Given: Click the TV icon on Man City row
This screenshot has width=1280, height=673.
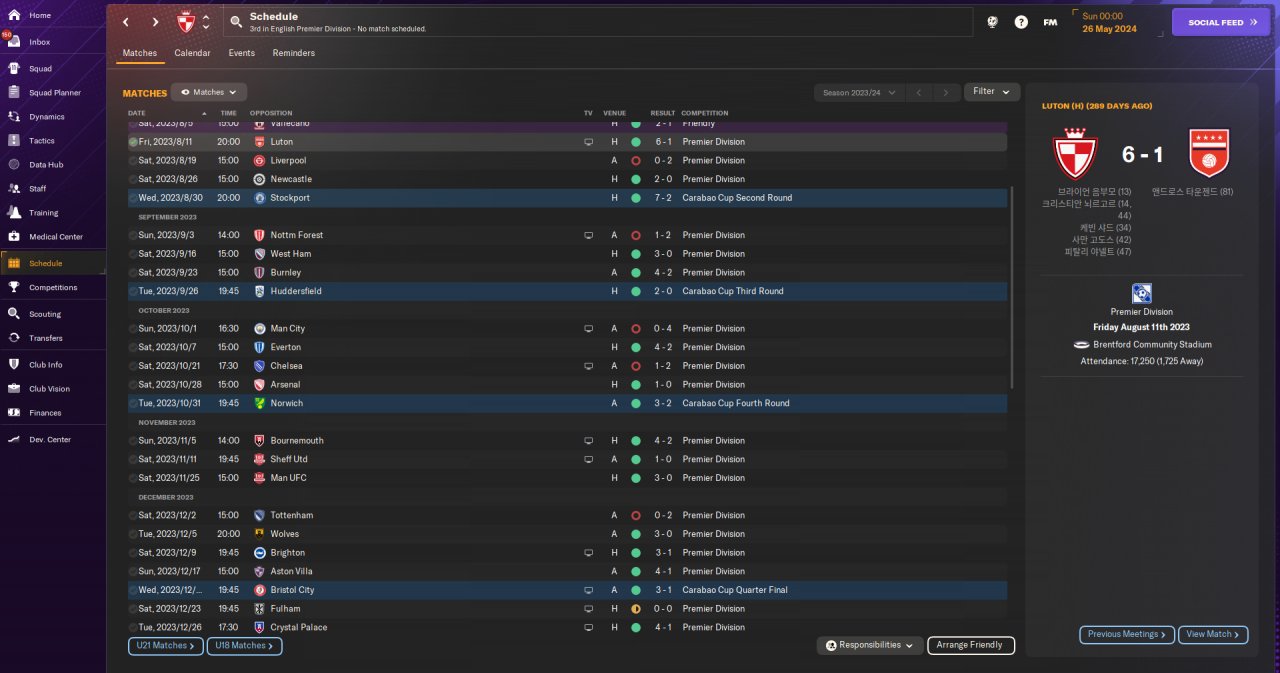Looking at the screenshot, I should 589,329.
